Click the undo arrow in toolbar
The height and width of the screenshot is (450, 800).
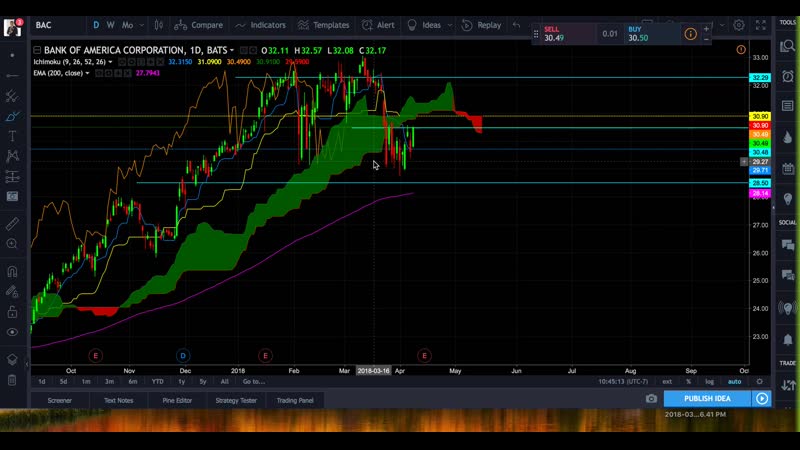pos(516,25)
